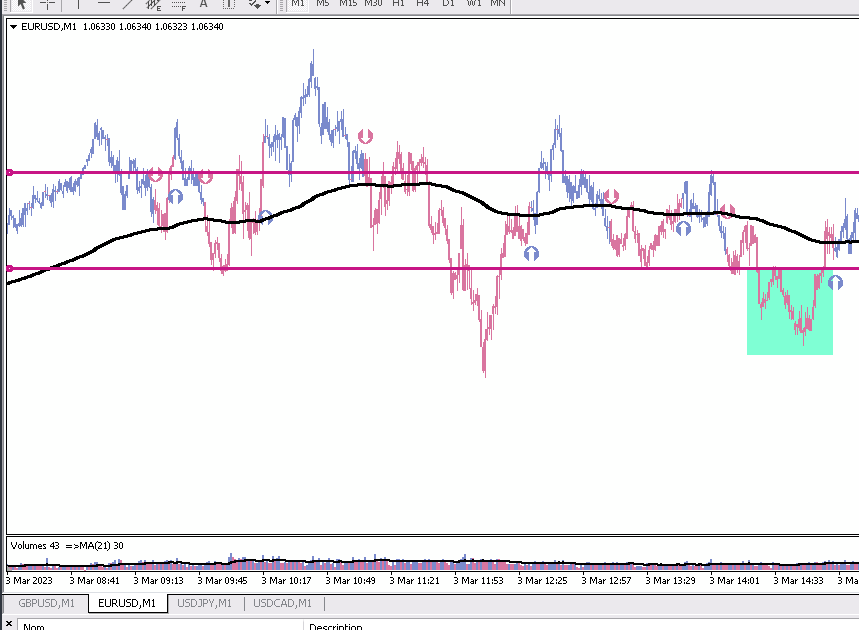The height and width of the screenshot is (630, 859).
Task: Expand the EURUSD,M1 chart menu triangle
Action: click(14, 26)
